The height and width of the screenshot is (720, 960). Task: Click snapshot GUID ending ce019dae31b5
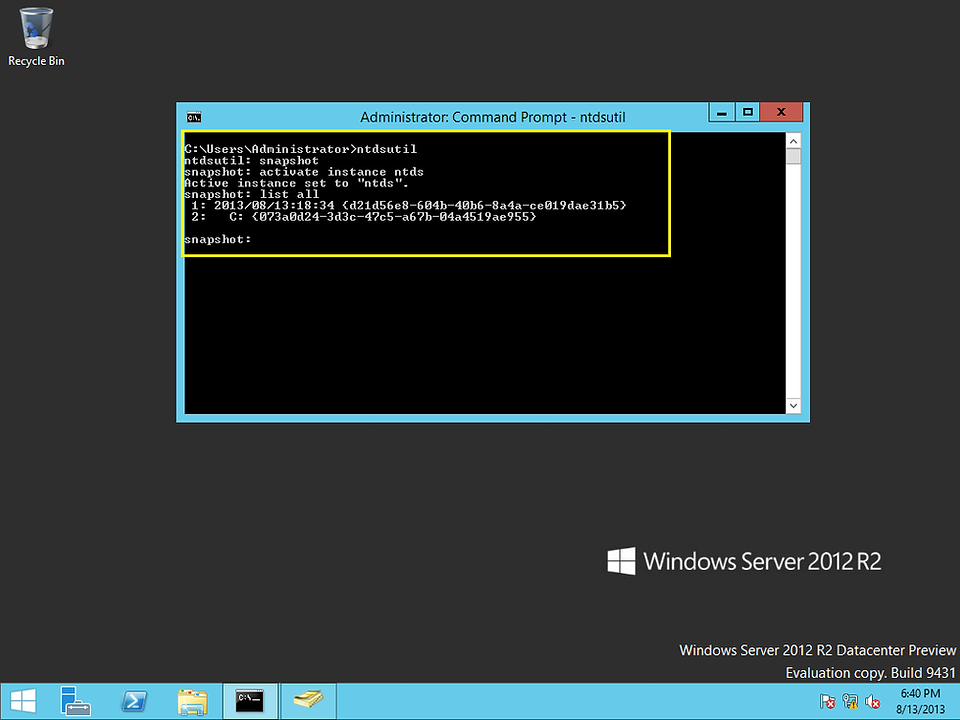coord(484,206)
